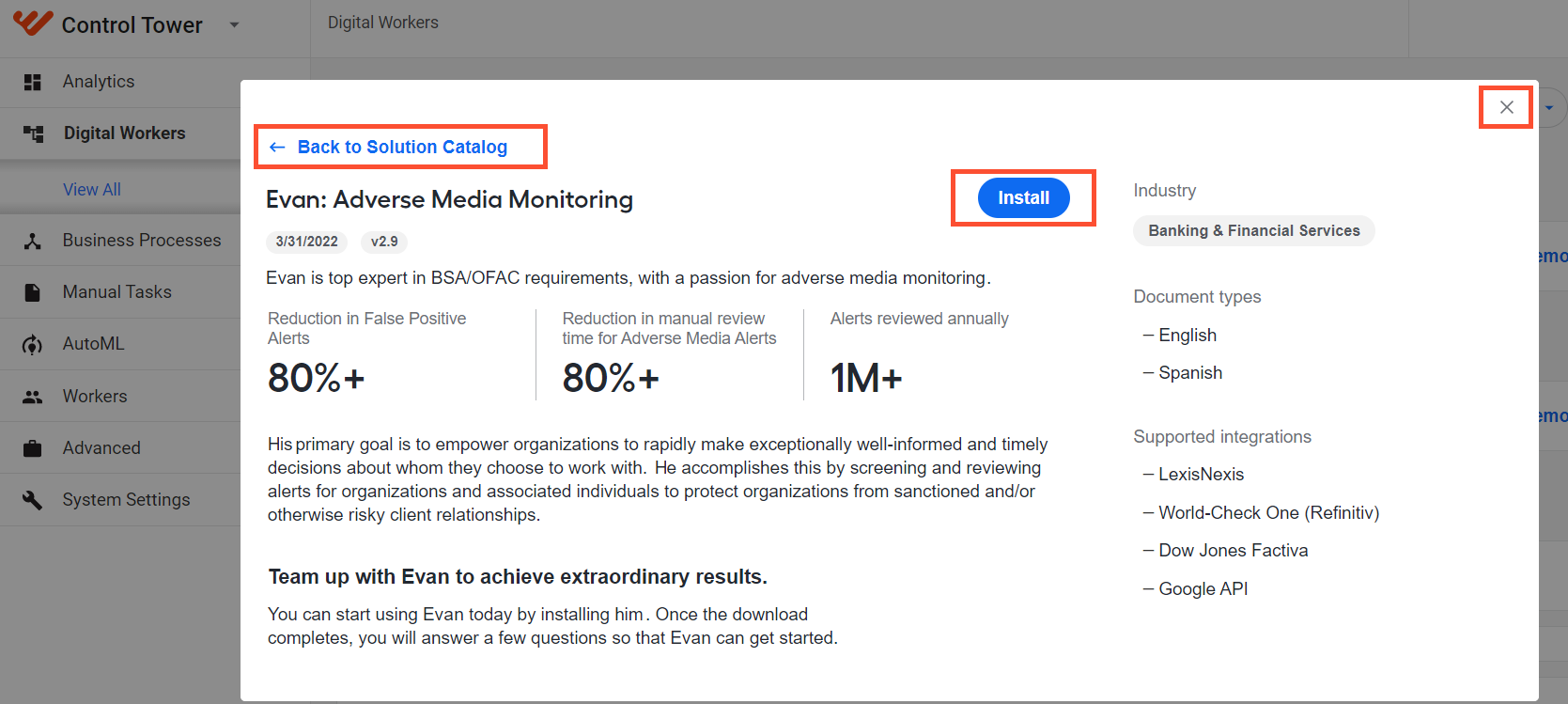Open AutoML via its sidebar icon
The width and height of the screenshot is (1568, 704).
33,345
